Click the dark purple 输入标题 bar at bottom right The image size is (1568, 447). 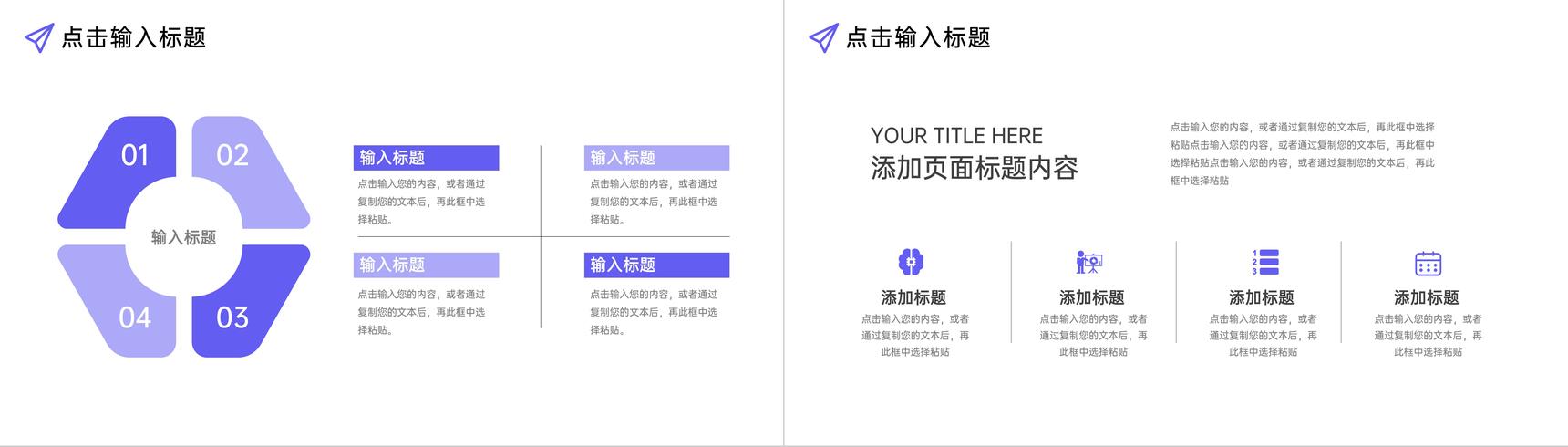tap(656, 265)
